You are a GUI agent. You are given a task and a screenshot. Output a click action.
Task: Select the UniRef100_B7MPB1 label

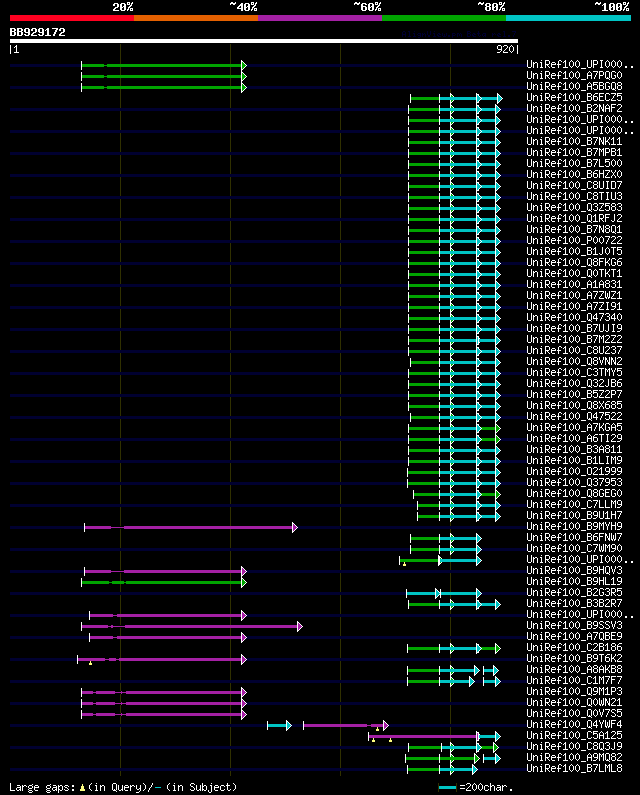[574, 153]
